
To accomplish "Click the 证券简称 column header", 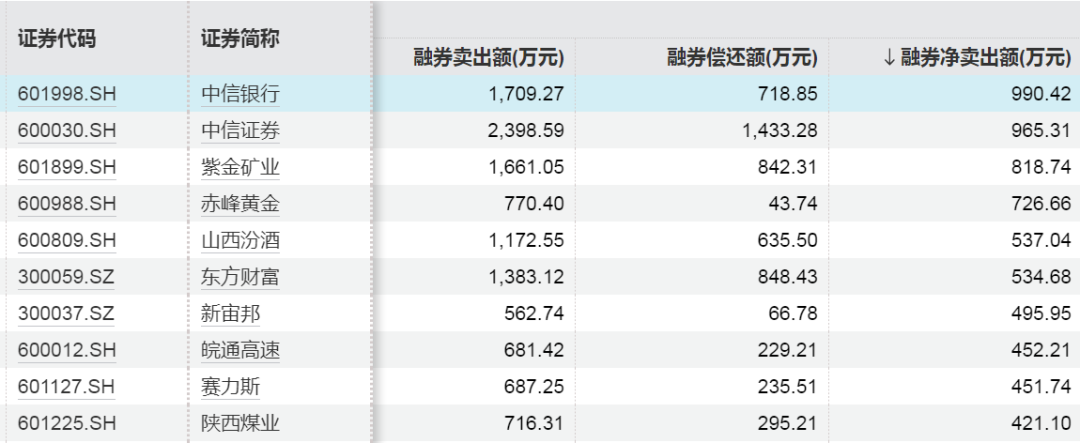I will [x=240, y=38].
